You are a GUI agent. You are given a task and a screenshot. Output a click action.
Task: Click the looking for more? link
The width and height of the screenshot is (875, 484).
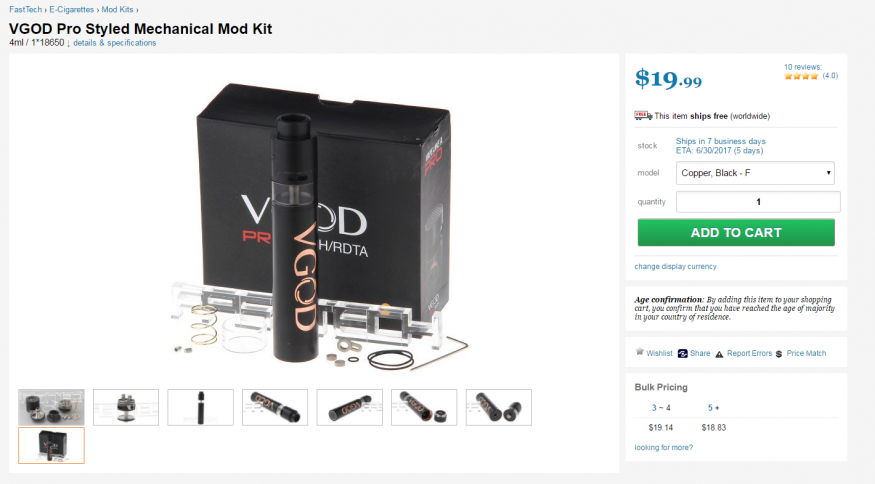pyautogui.click(x=664, y=447)
